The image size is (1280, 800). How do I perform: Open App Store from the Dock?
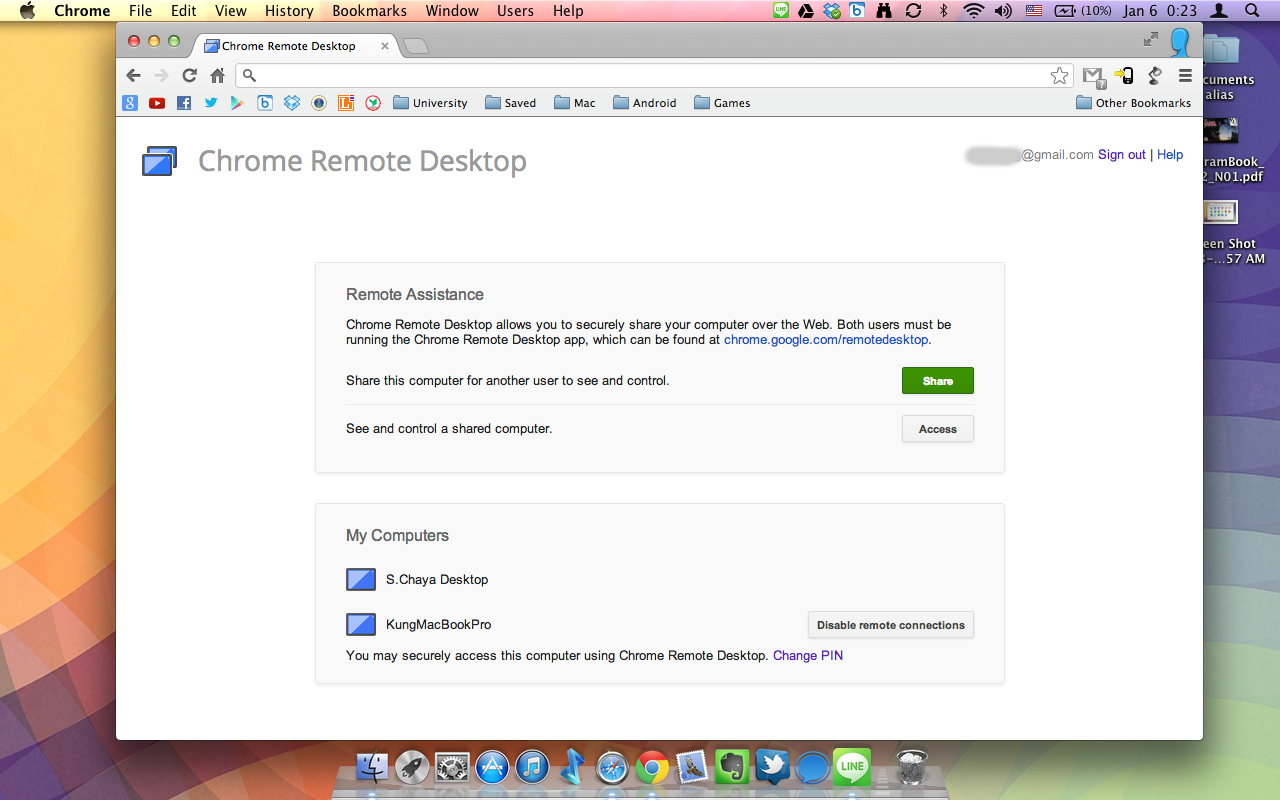[x=492, y=768]
